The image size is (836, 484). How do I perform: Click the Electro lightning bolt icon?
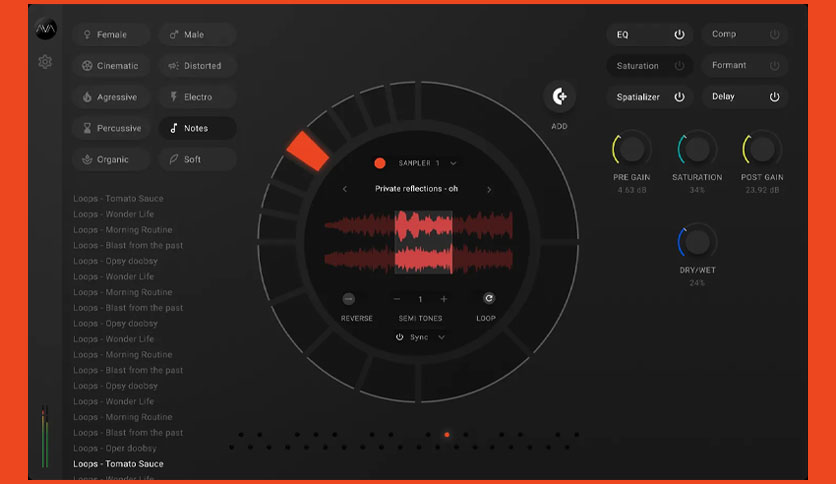[x=174, y=96]
